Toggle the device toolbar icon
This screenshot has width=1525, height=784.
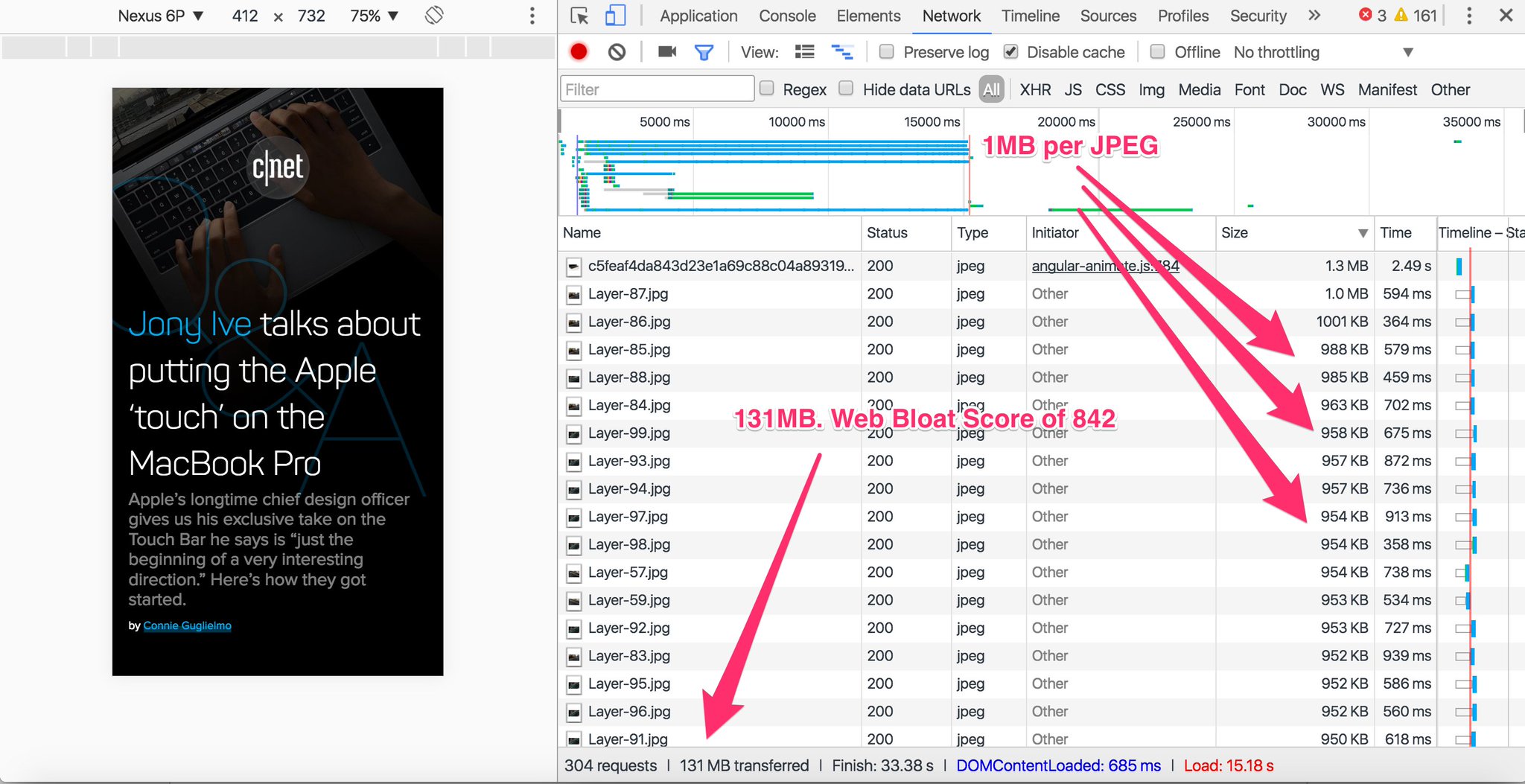click(x=615, y=16)
